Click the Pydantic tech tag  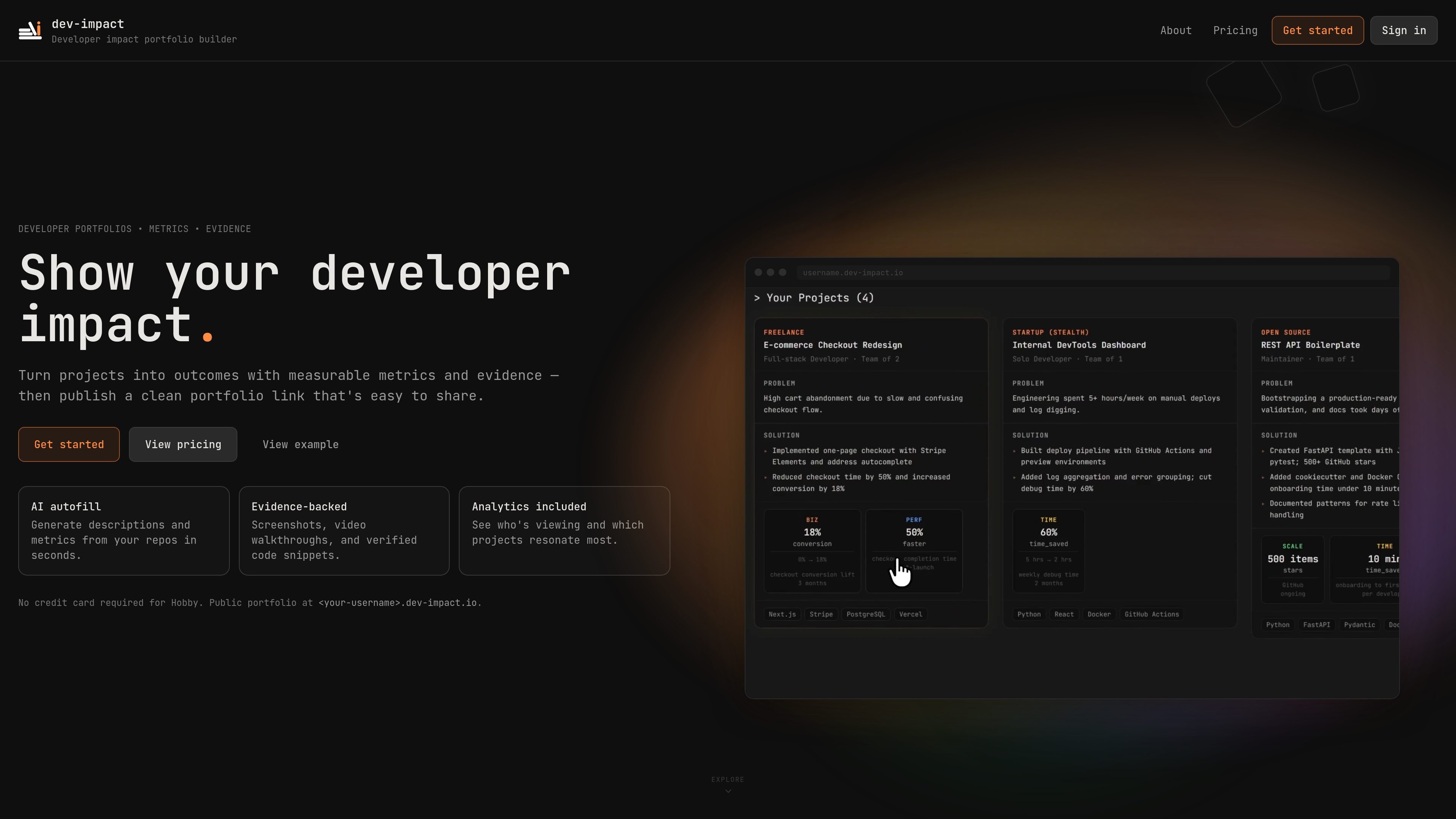1359,624
